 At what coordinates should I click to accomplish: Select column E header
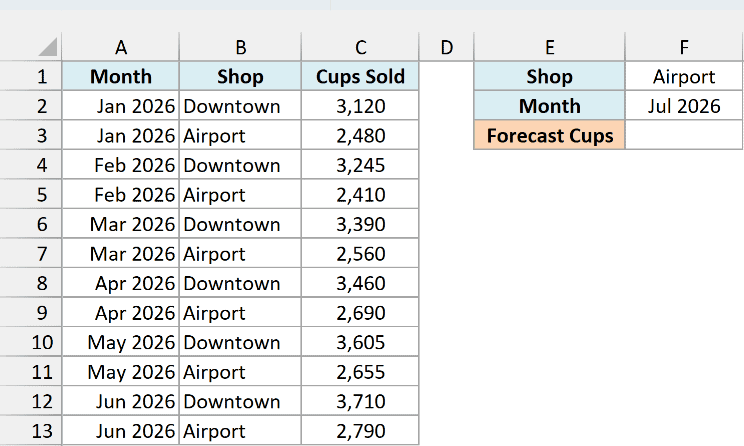tap(549, 47)
